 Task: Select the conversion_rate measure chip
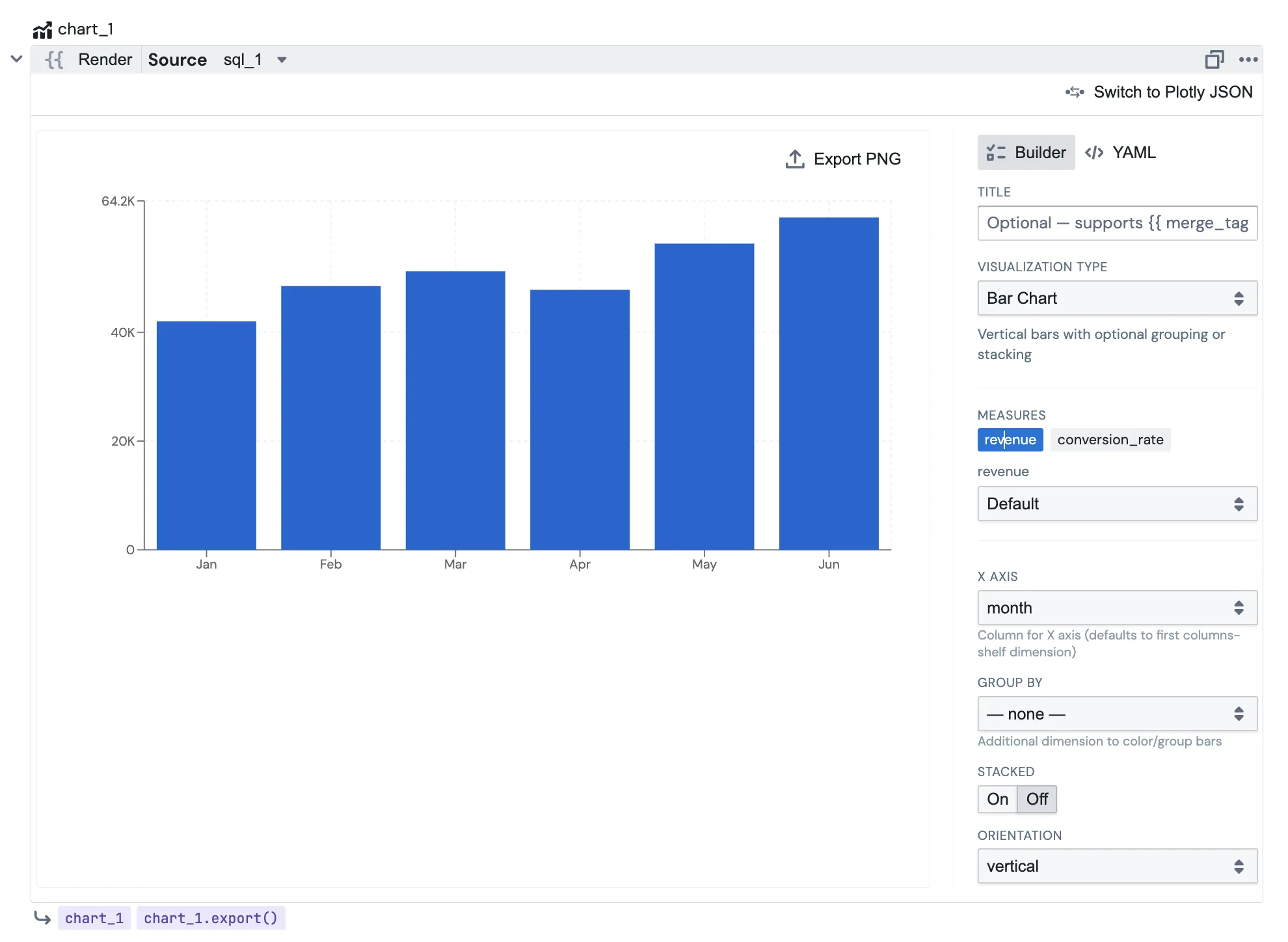[1110, 440]
